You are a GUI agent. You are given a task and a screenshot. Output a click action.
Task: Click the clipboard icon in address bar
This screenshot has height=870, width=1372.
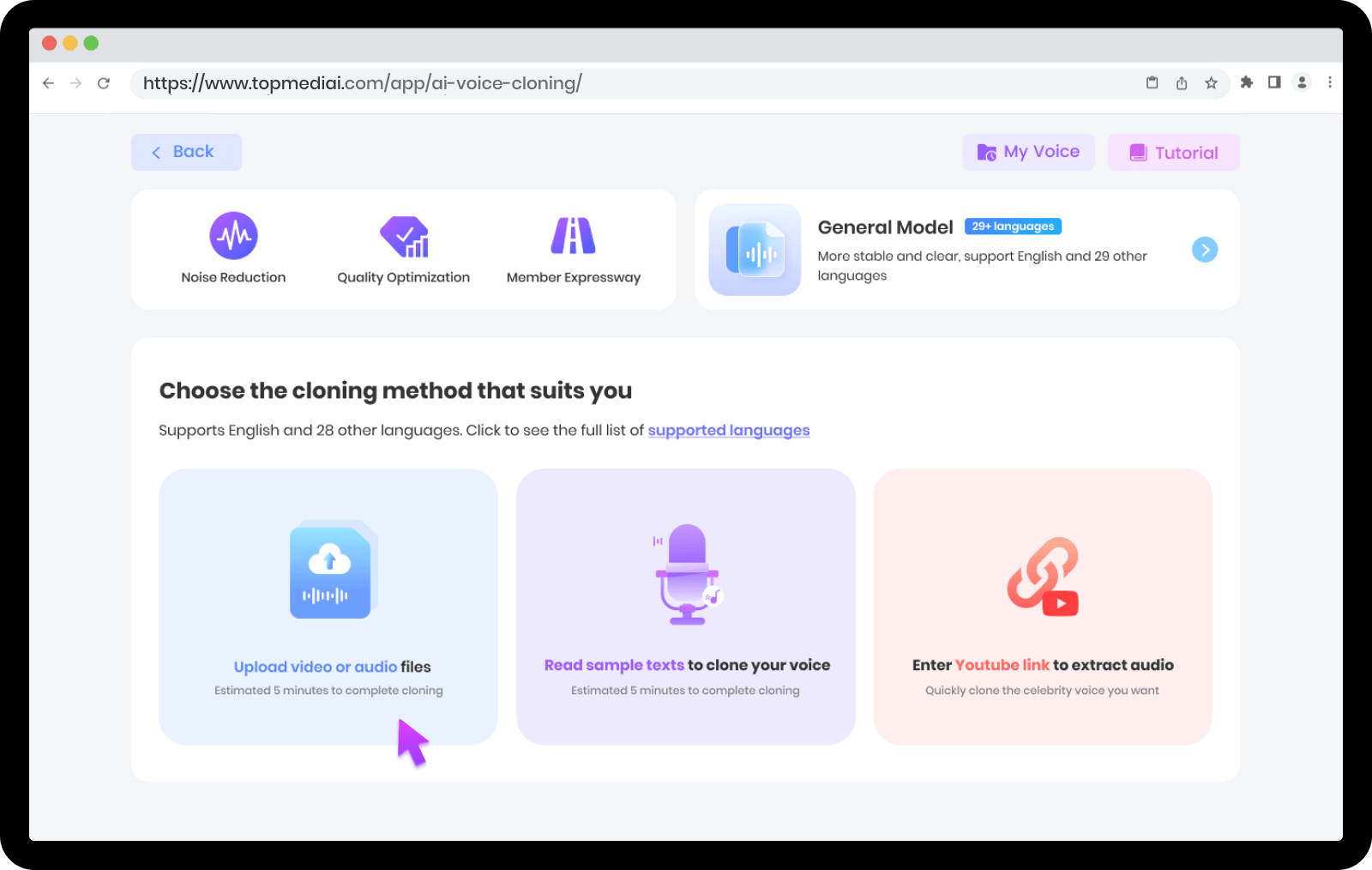pyautogui.click(x=1152, y=82)
